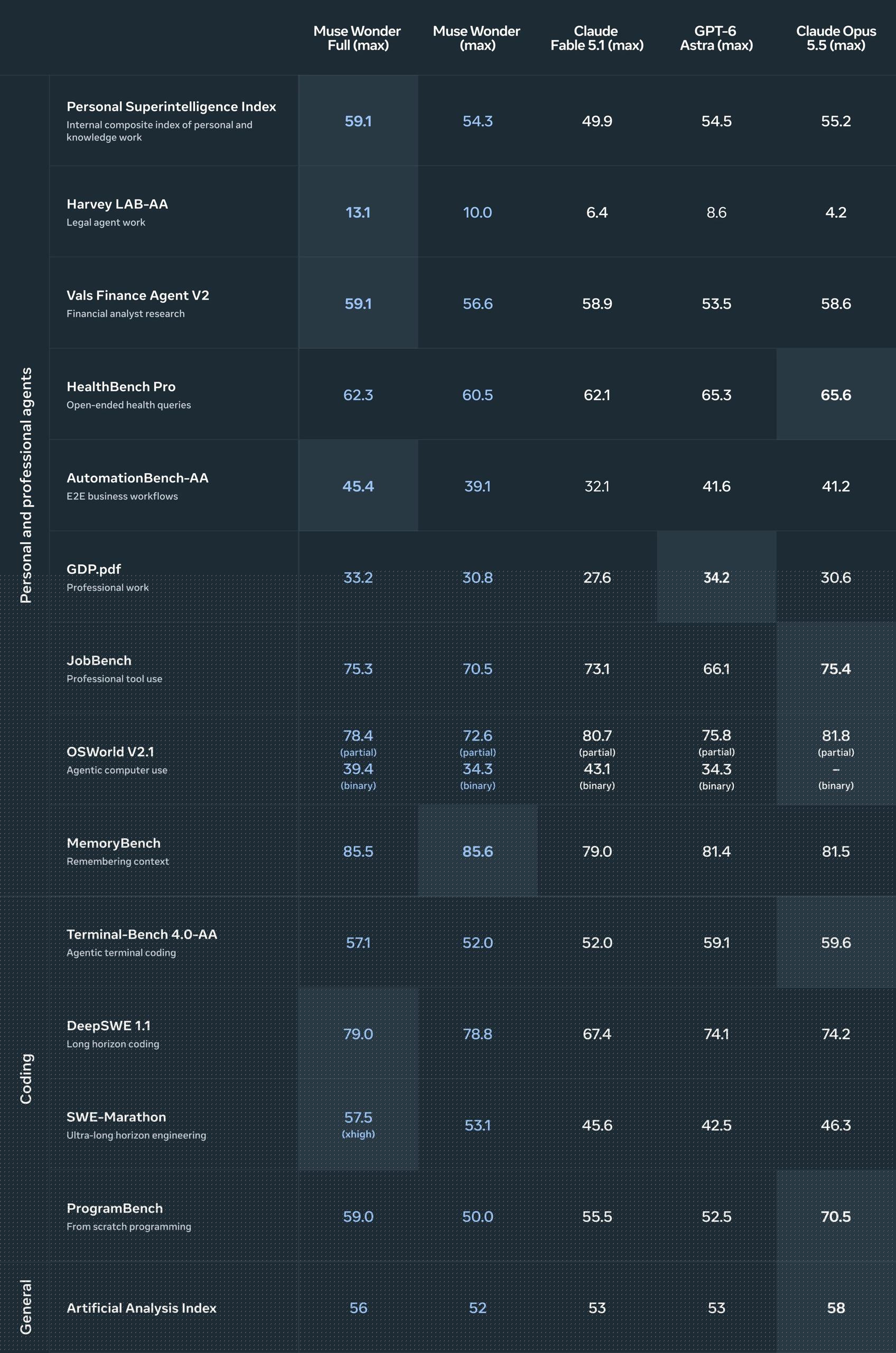Click the SWE-Marathon 57.5 (xhigh) cell
896x1353 pixels.
click(x=358, y=1125)
